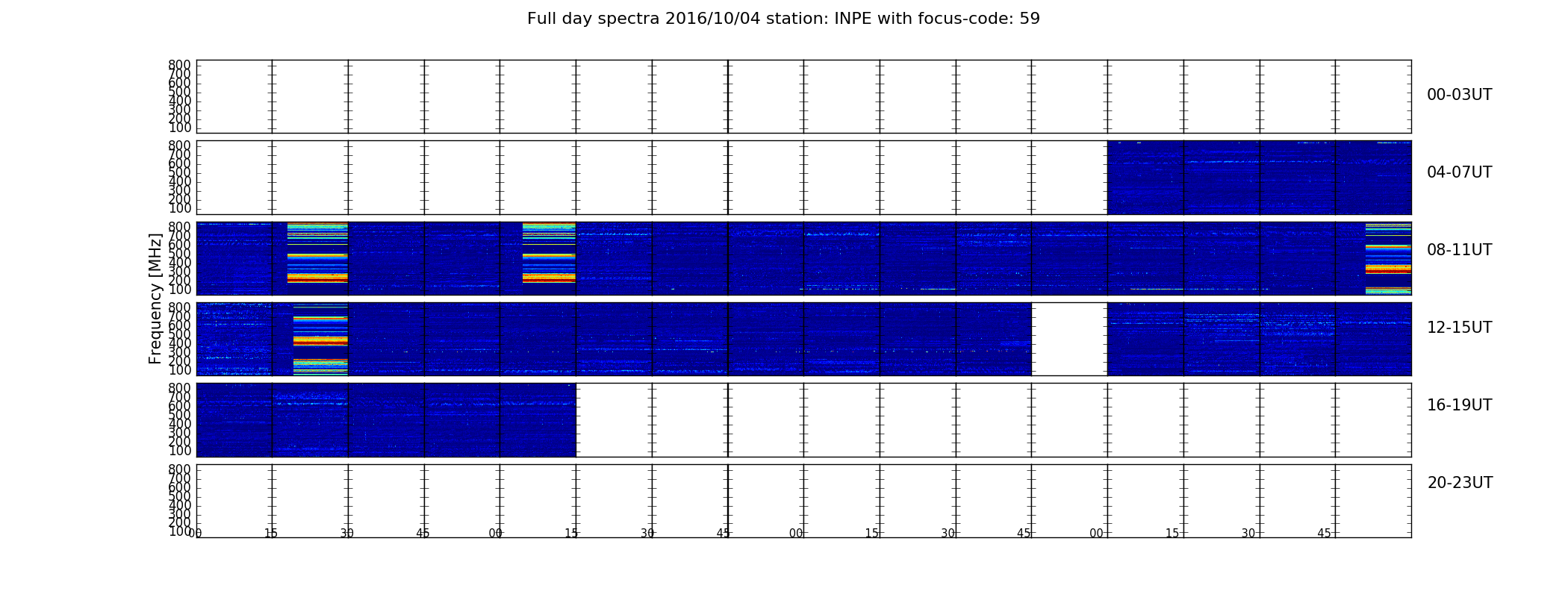Click the plot title "Full day spectra 2016/10/04 station: INPE"

click(x=783, y=19)
